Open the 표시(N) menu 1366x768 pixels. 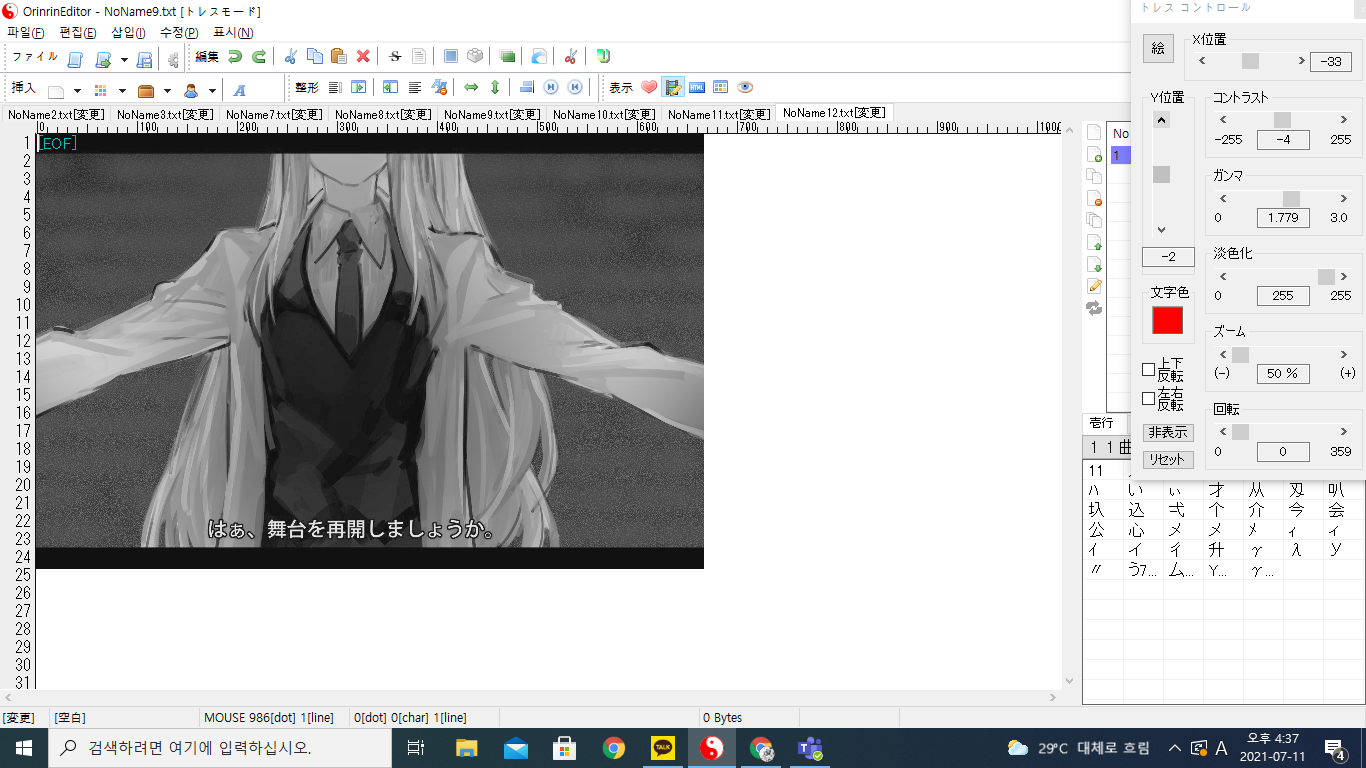click(233, 33)
